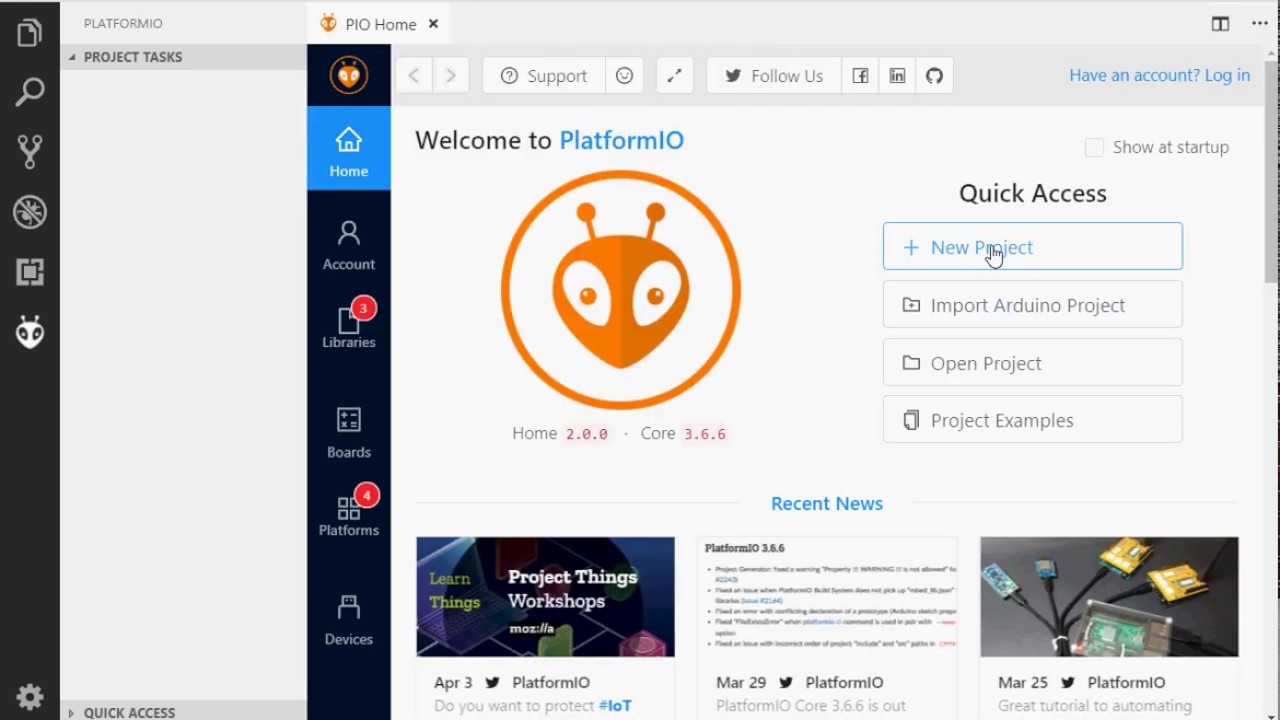Go to Home in PIO sidebar
Screen dimensions: 1280x720
pos(349,148)
